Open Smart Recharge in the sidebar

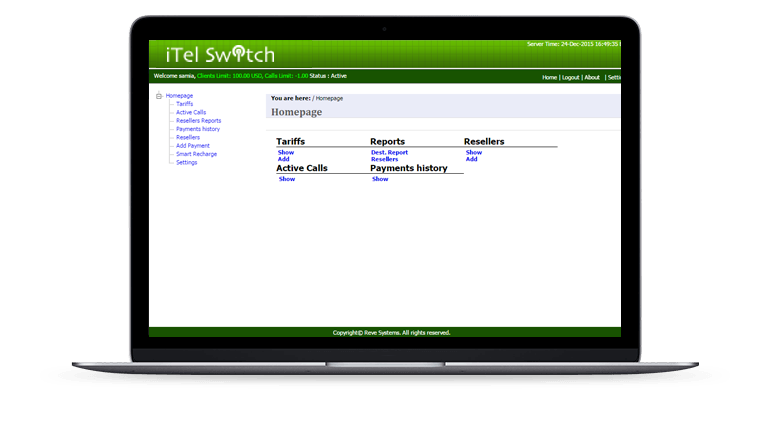click(x=196, y=154)
